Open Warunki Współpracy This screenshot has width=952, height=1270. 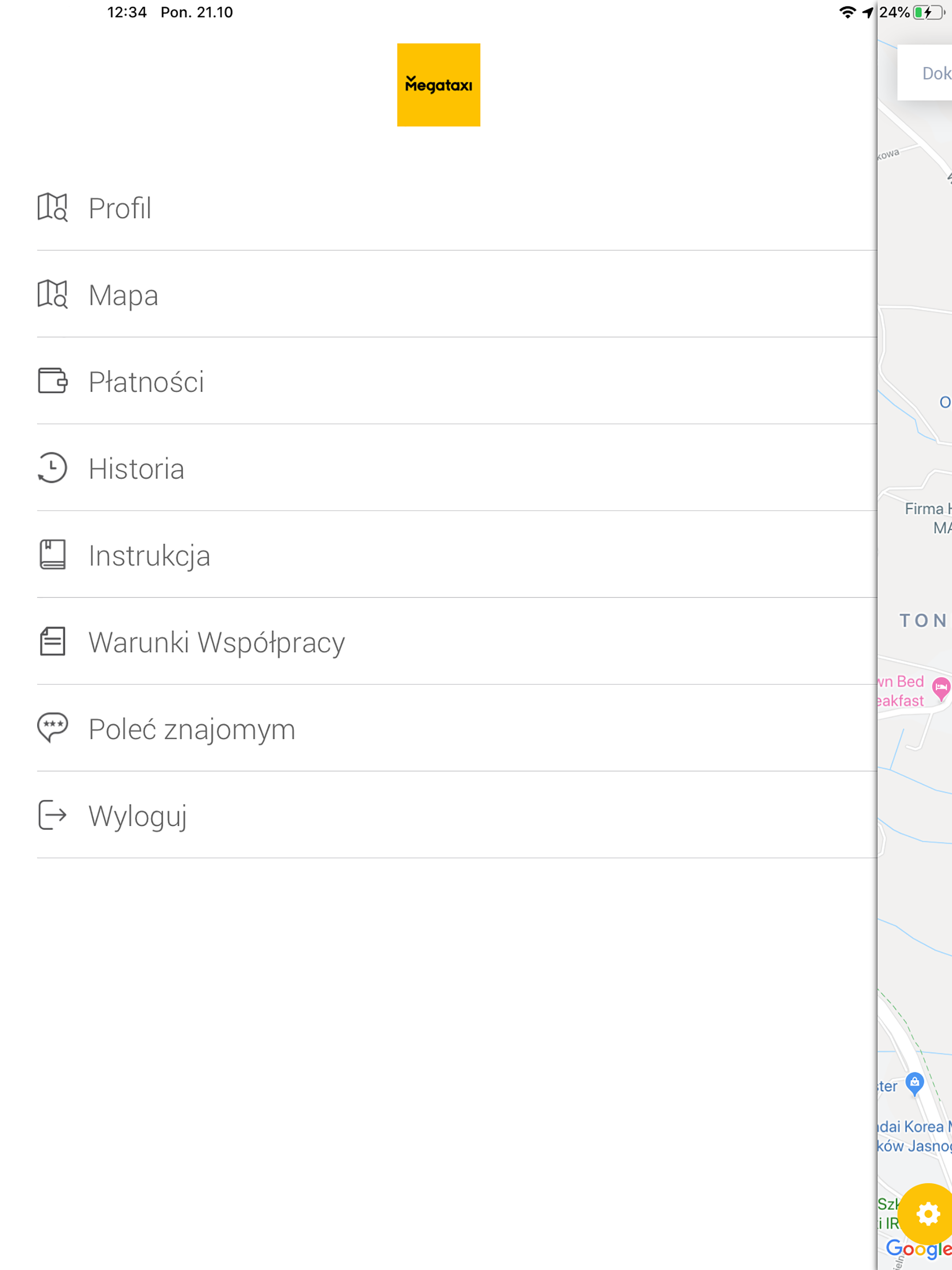(x=457, y=642)
